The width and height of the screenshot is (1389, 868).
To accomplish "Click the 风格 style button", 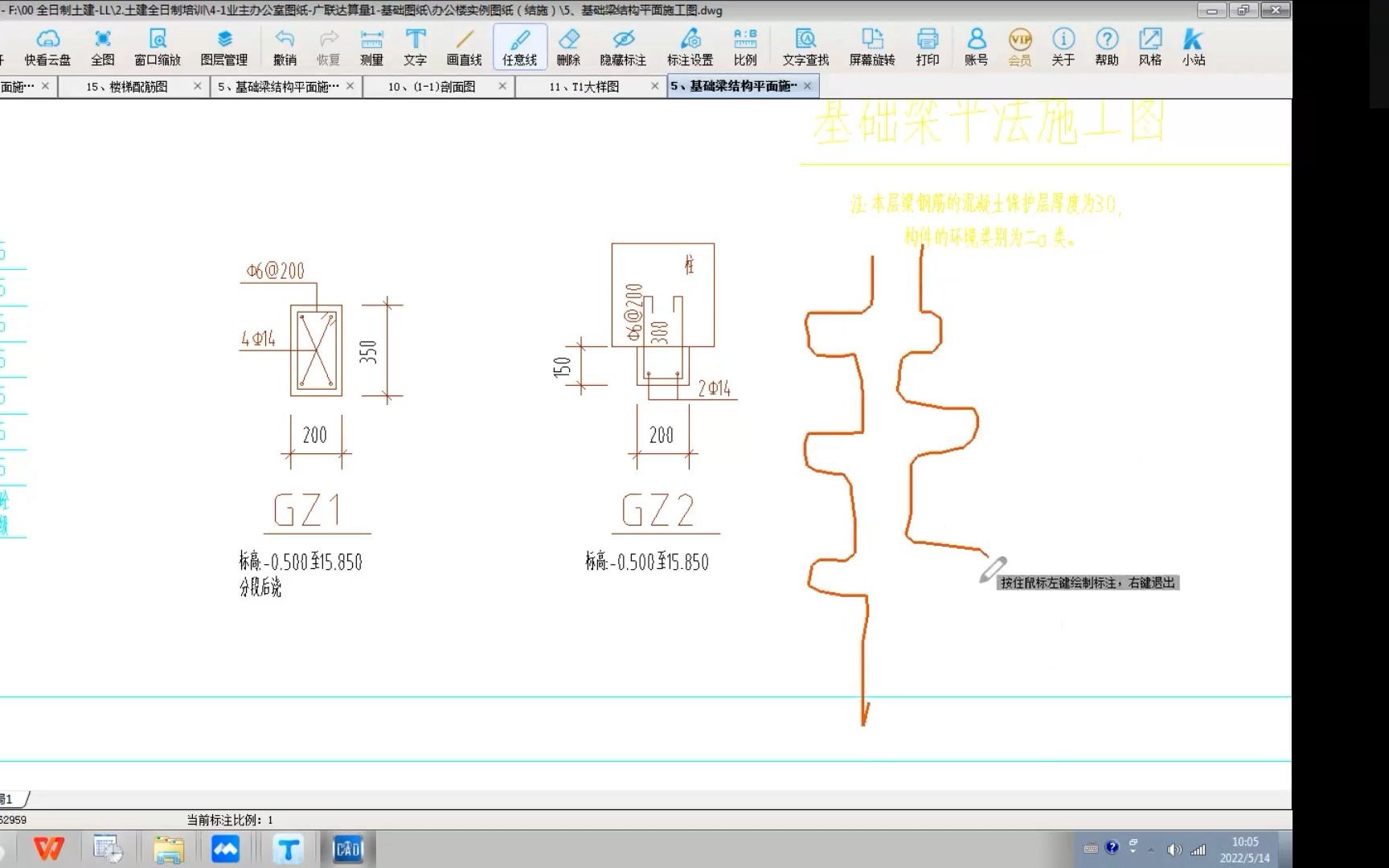I will [1150, 47].
